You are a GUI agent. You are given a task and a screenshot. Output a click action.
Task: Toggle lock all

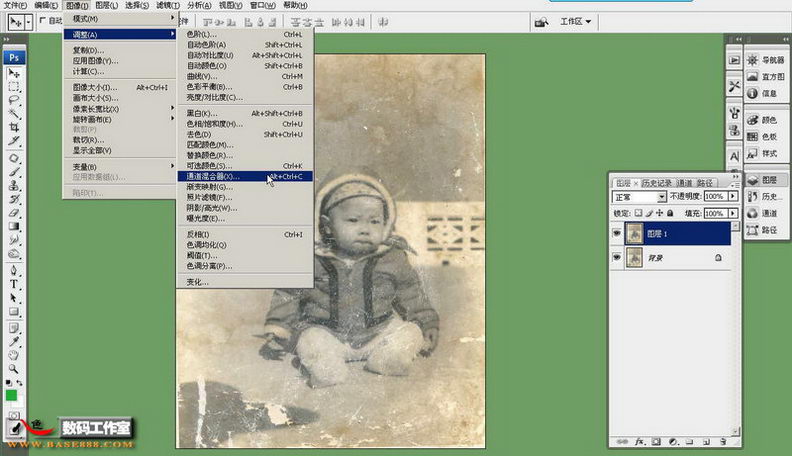(670, 213)
